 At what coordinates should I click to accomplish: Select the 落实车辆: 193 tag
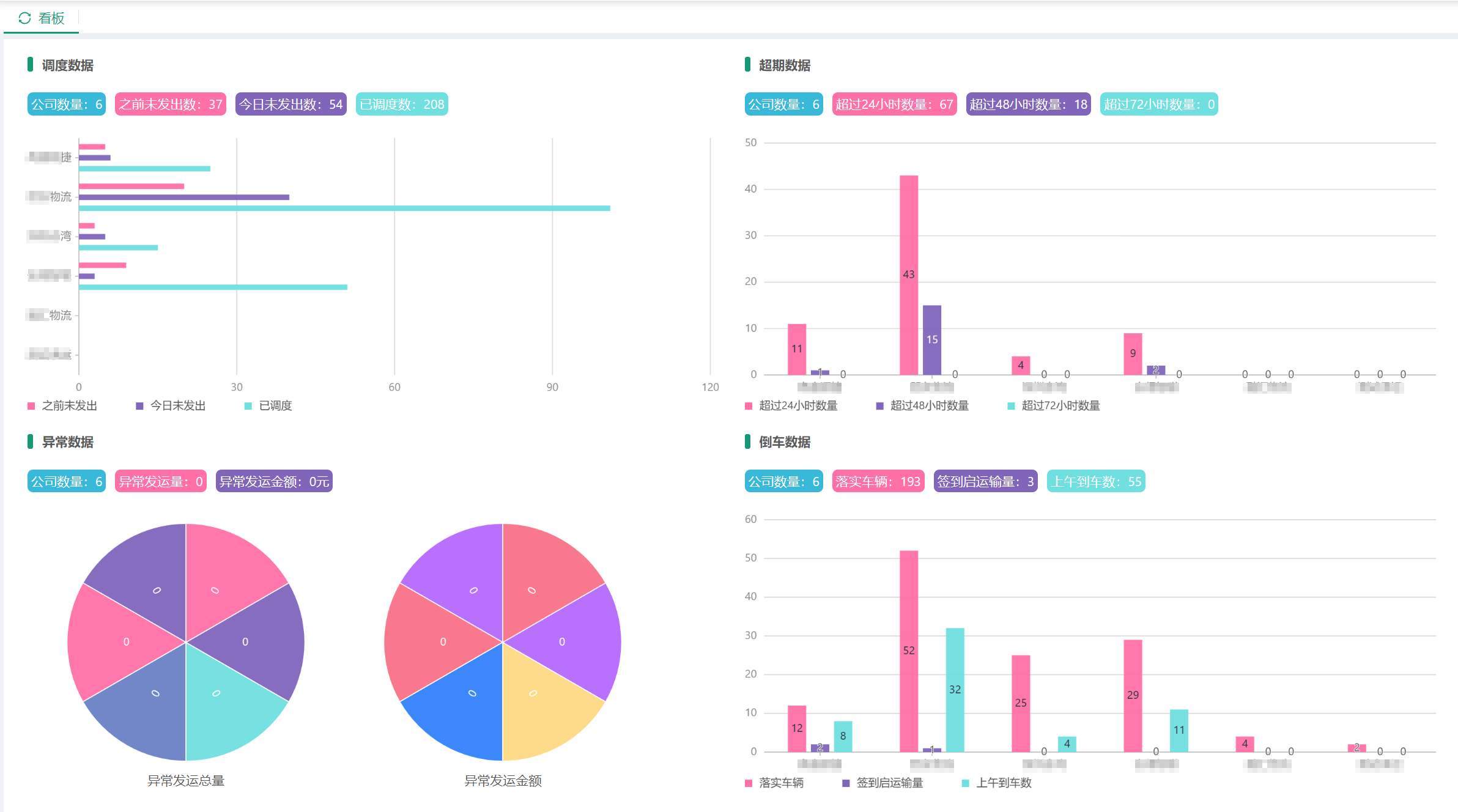878,482
